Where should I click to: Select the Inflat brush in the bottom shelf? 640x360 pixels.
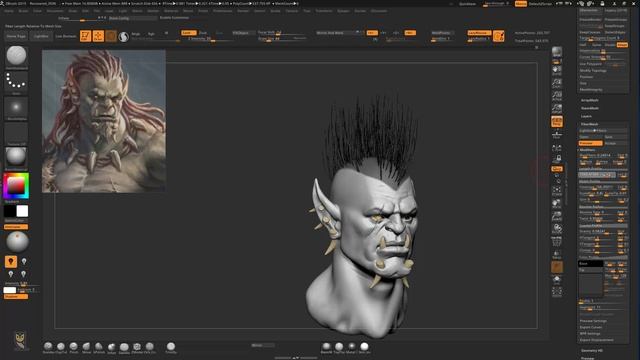(x=111, y=347)
